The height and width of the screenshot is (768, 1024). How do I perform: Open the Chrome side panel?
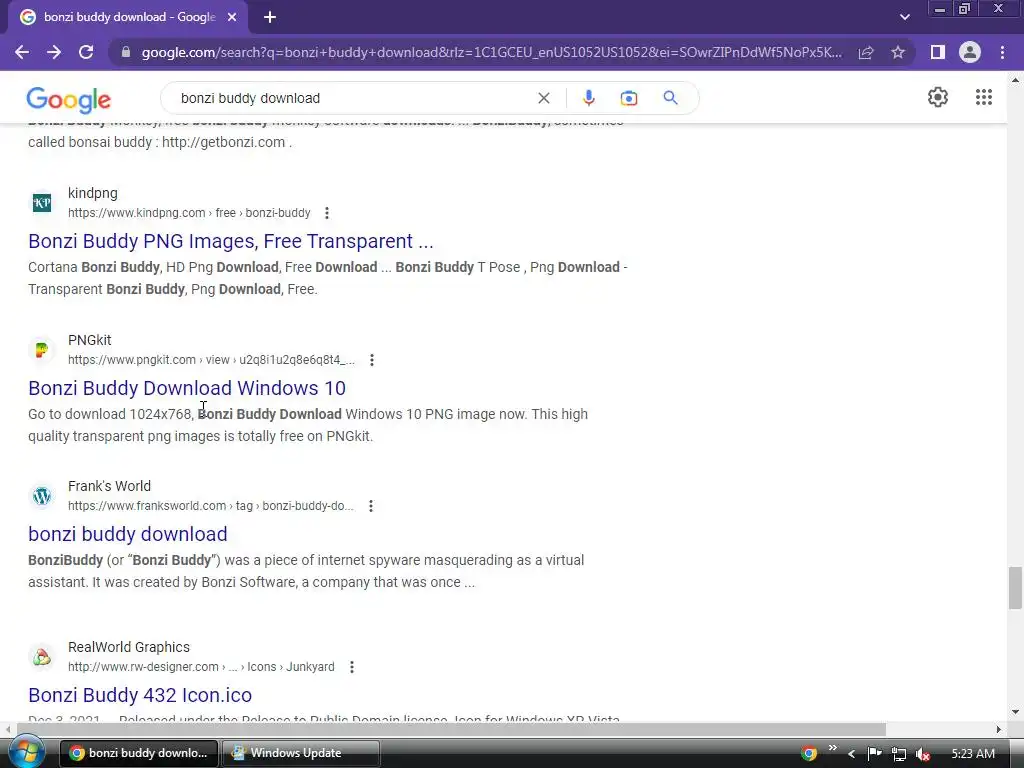pyautogui.click(x=938, y=52)
